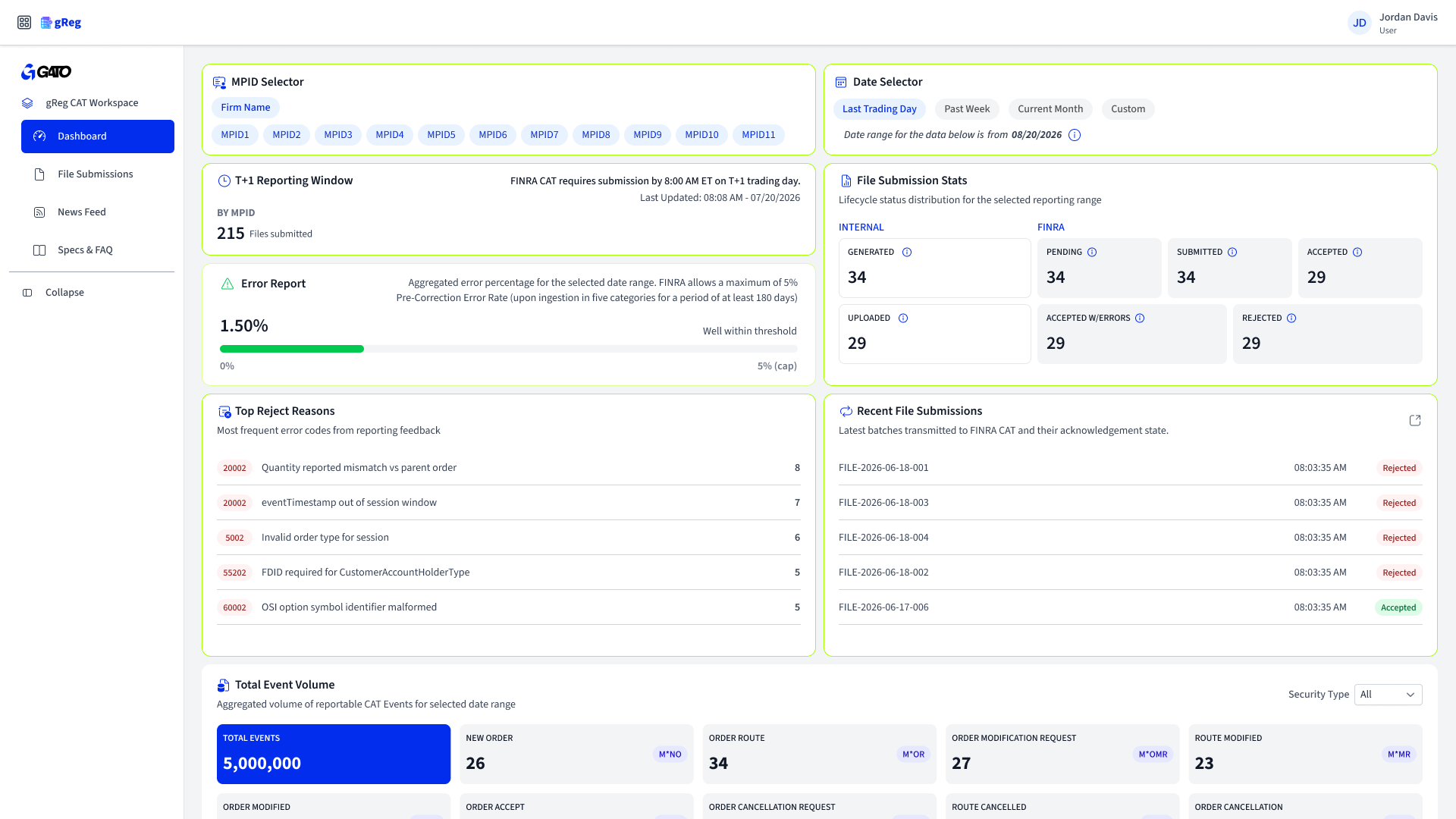The image size is (1456, 819).
Task: Click the gReg CAT Workspace layers icon
Action: pyautogui.click(x=27, y=103)
